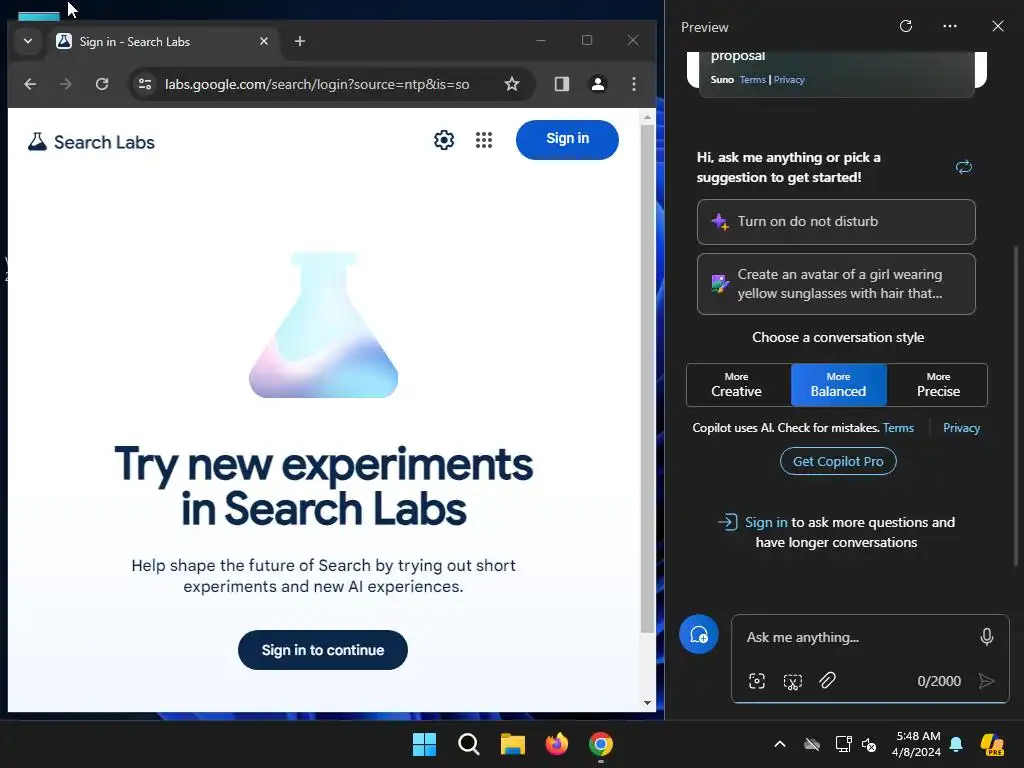Choose the create an avatar suggestion

point(836,284)
